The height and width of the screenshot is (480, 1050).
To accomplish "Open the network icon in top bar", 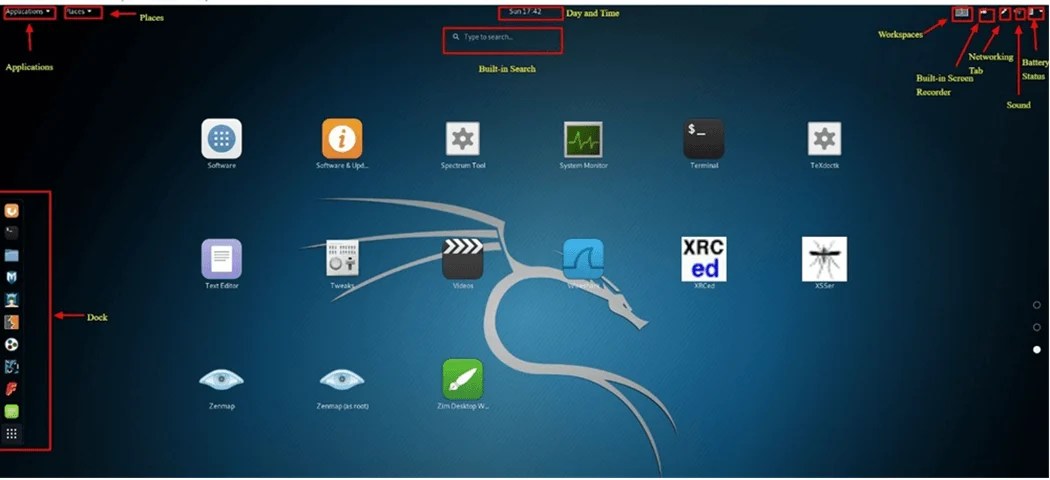I will 1004,12.
